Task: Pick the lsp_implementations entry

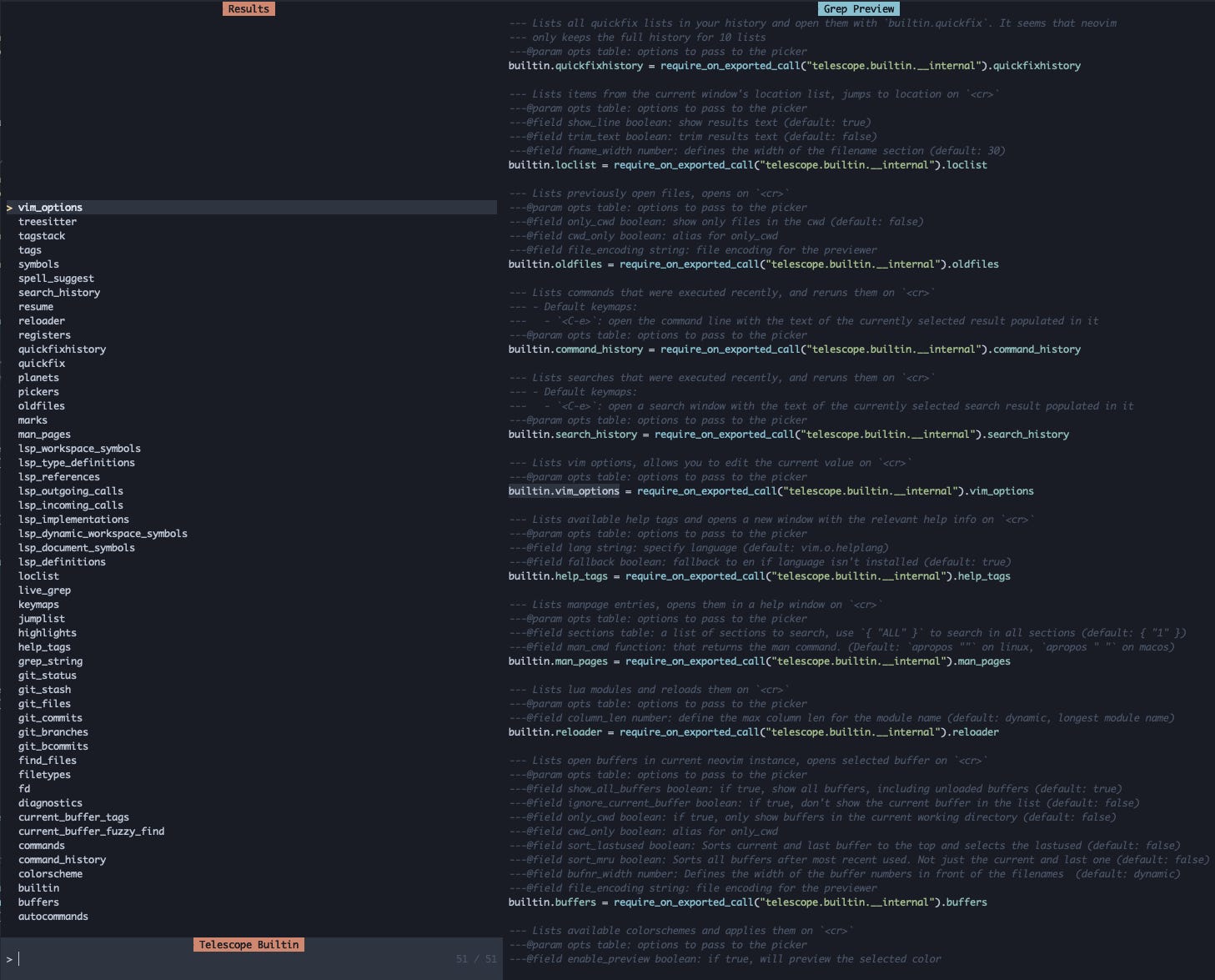Action: tap(73, 520)
